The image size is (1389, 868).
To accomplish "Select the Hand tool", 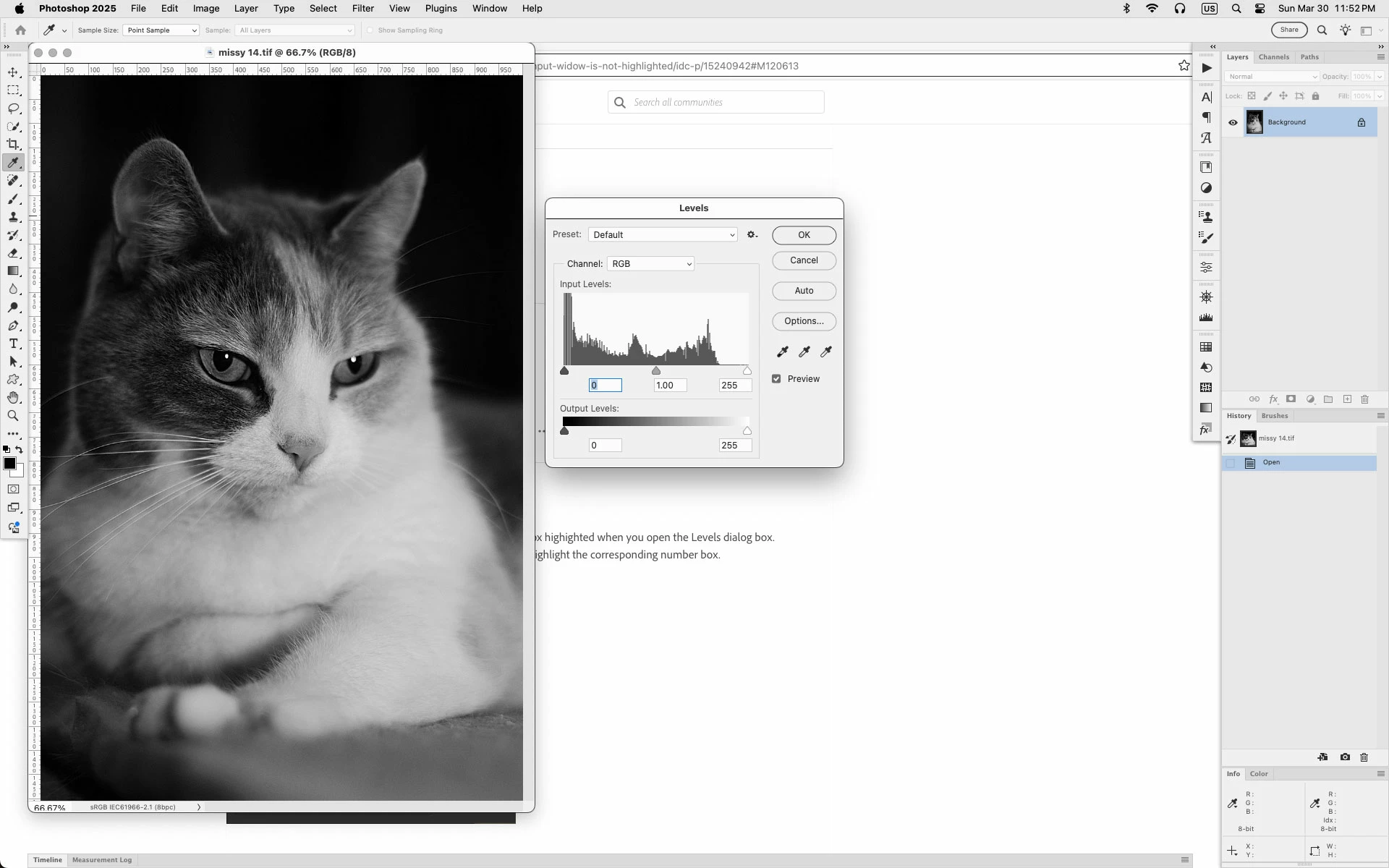I will click(x=13, y=398).
